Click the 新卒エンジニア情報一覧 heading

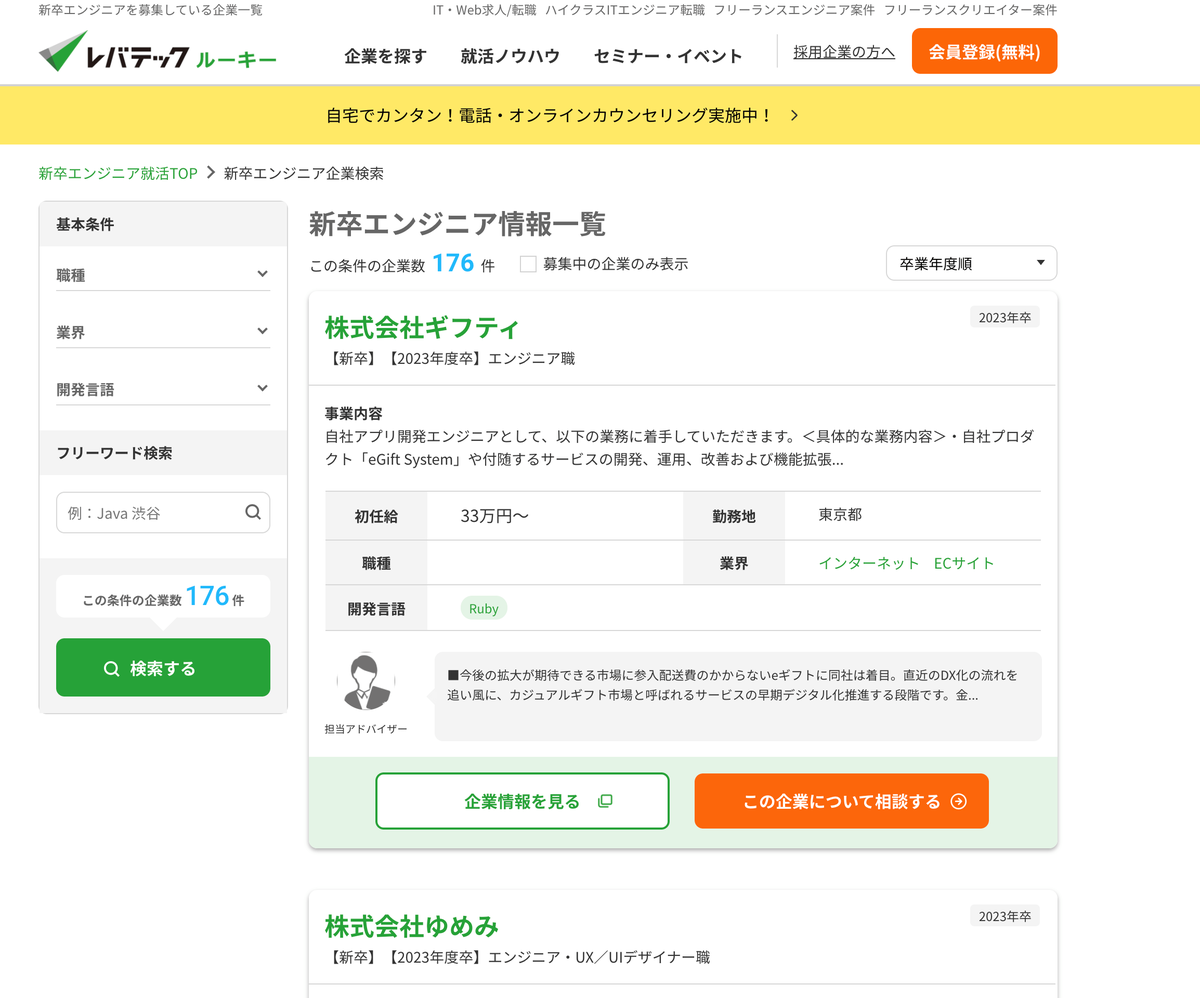pos(457,224)
